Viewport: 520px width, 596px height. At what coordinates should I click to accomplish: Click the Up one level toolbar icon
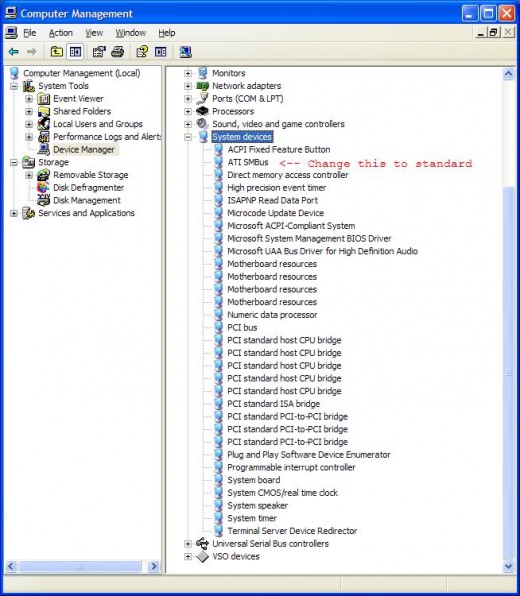57,51
